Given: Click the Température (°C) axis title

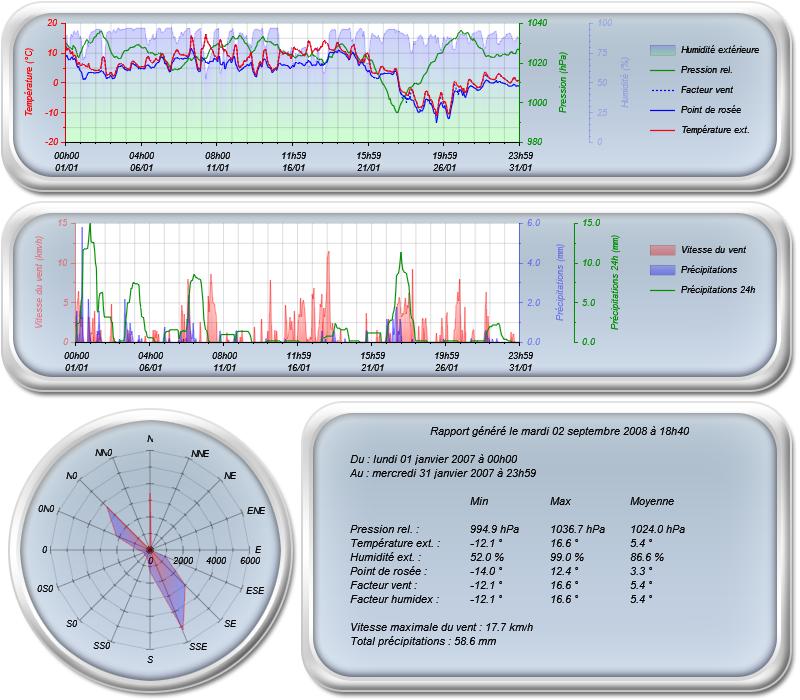Looking at the screenshot, I should [29, 82].
